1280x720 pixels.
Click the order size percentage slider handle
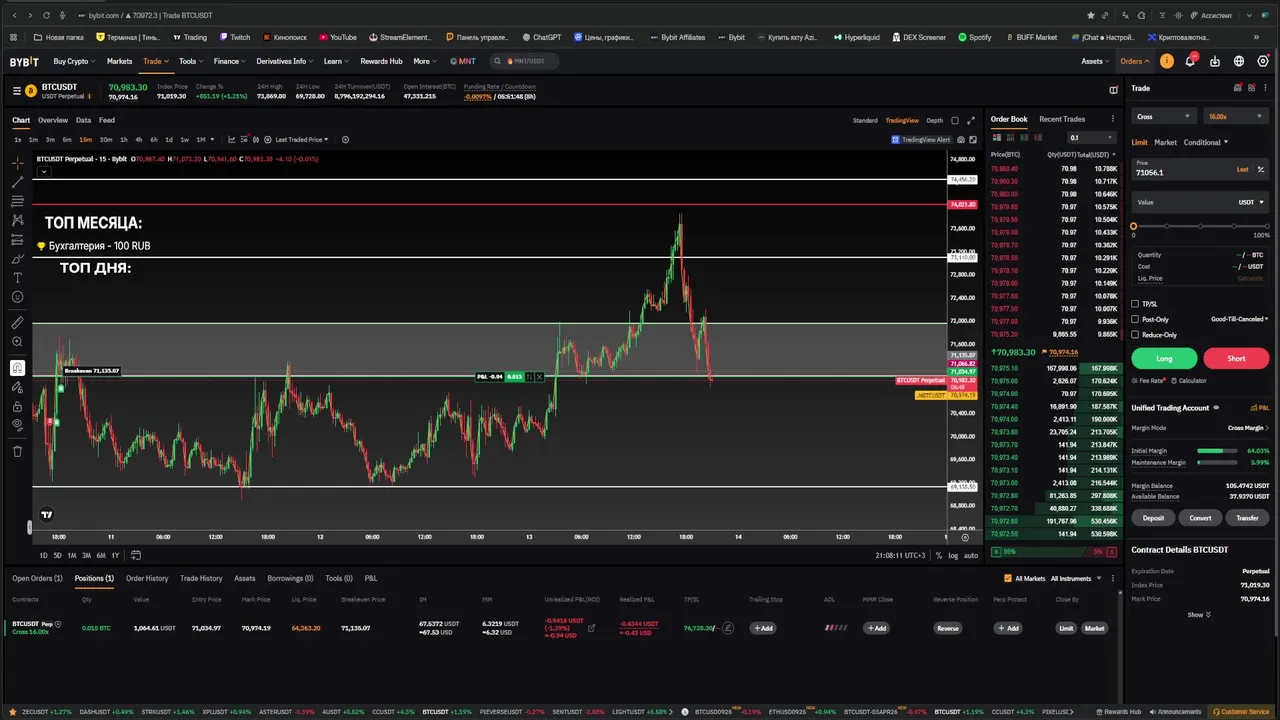1133,226
